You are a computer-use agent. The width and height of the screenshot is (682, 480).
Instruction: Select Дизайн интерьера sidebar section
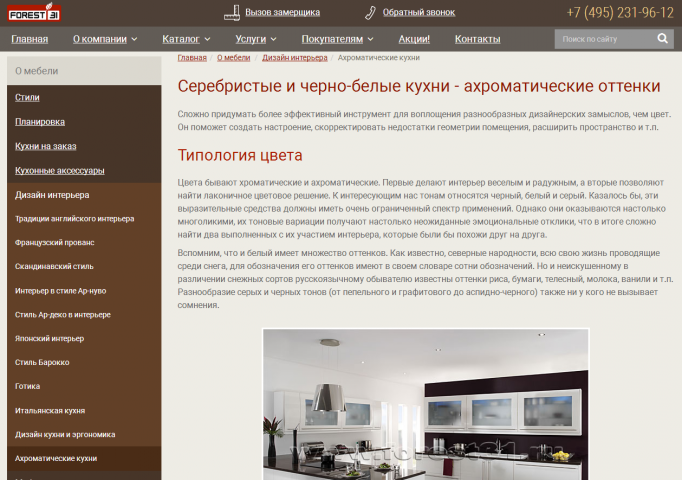tap(52, 195)
